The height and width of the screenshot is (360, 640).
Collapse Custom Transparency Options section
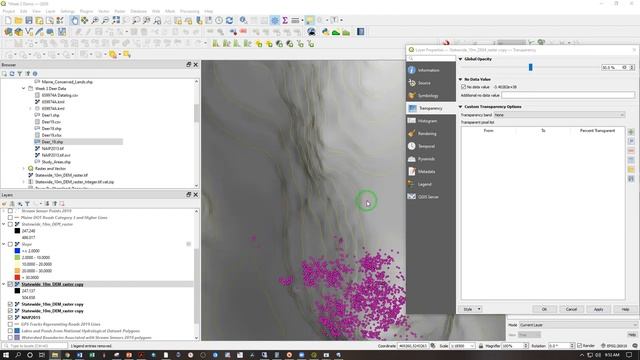point(460,107)
